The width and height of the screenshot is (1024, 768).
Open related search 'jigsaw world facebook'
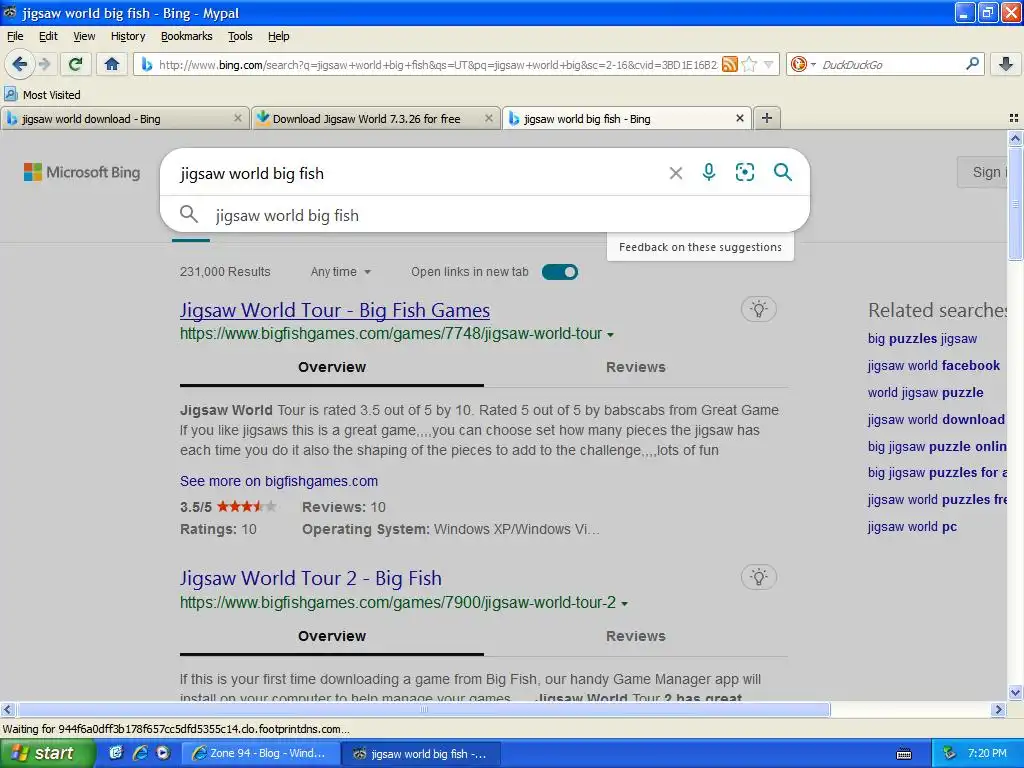933,366
